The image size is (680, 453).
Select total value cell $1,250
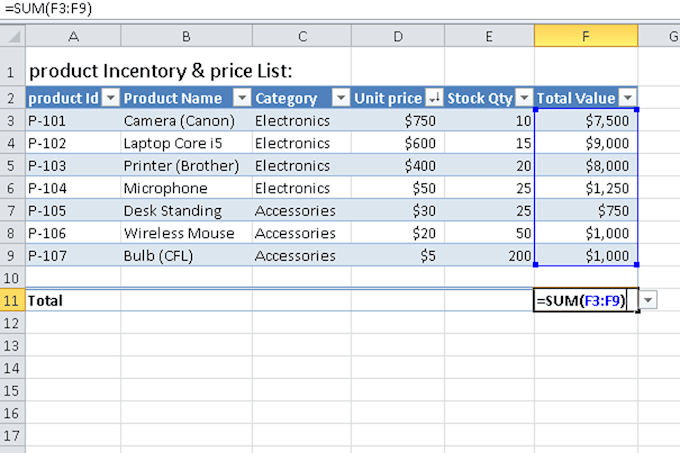click(586, 188)
